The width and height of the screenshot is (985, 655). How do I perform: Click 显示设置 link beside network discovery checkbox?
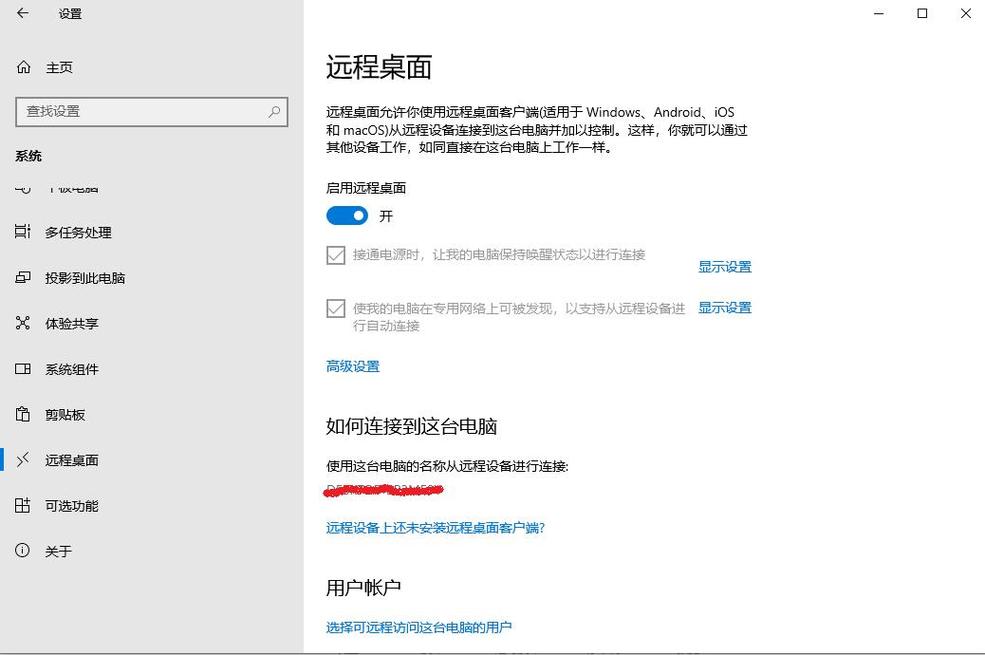pos(725,308)
